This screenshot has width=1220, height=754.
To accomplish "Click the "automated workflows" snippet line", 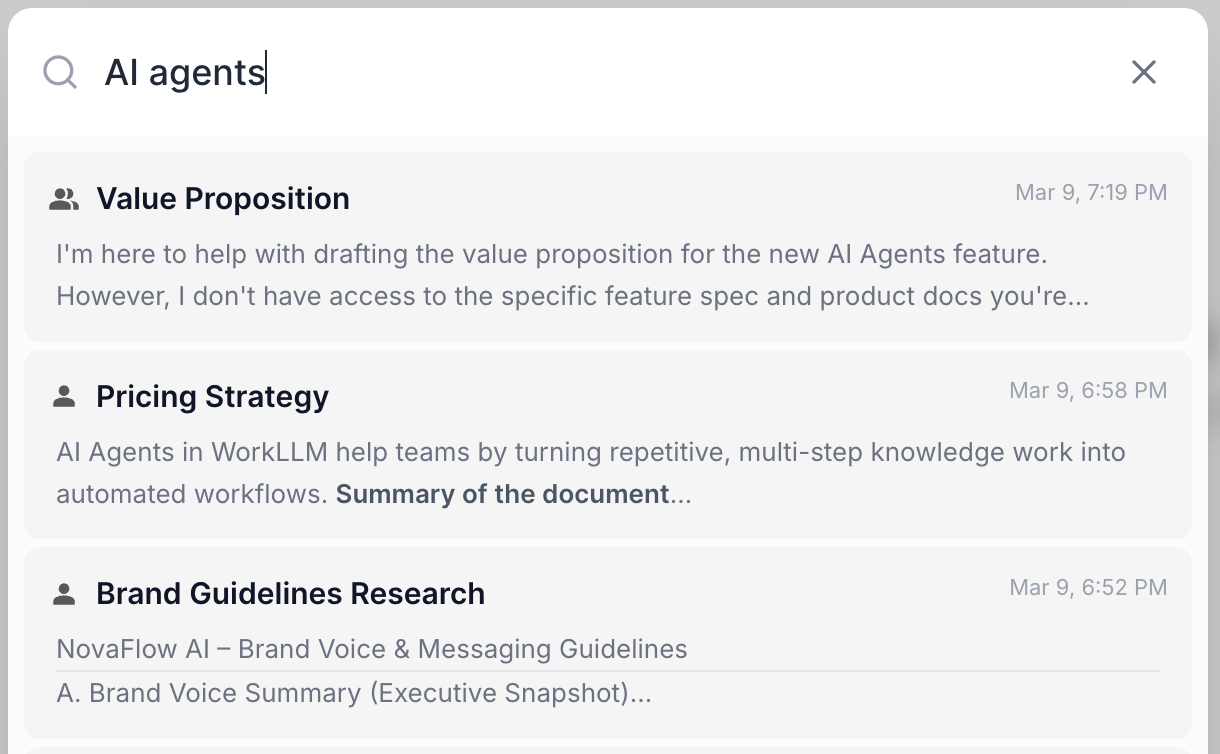I will pos(192,494).
